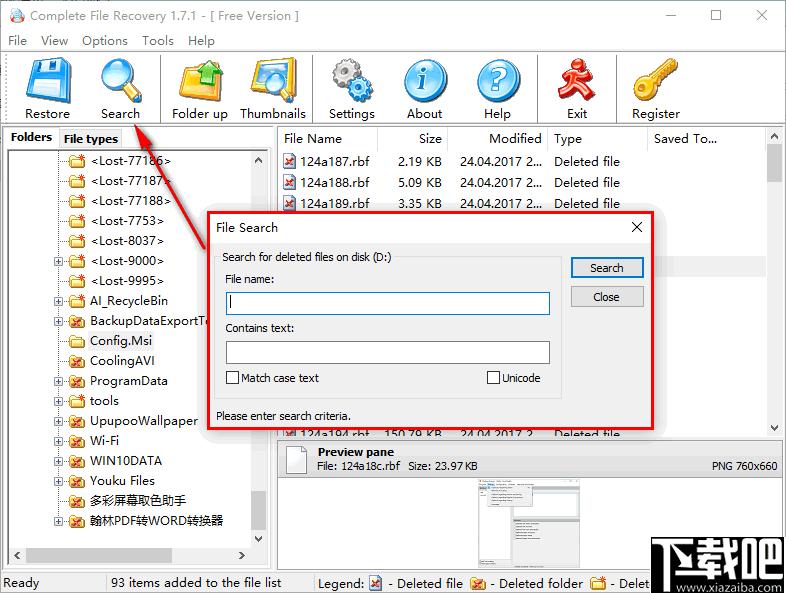The width and height of the screenshot is (786, 593).
Task: Sort by Size column header
Action: coord(413,138)
